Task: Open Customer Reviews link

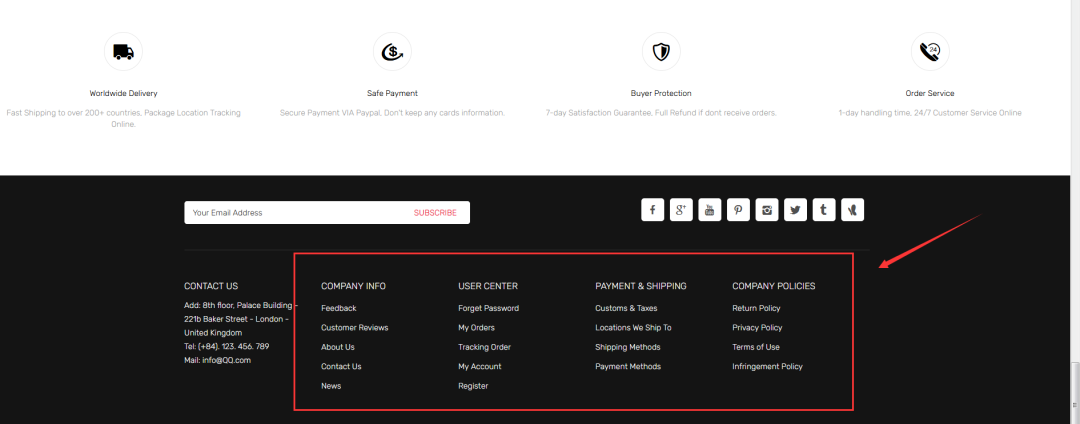Action: (x=355, y=328)
